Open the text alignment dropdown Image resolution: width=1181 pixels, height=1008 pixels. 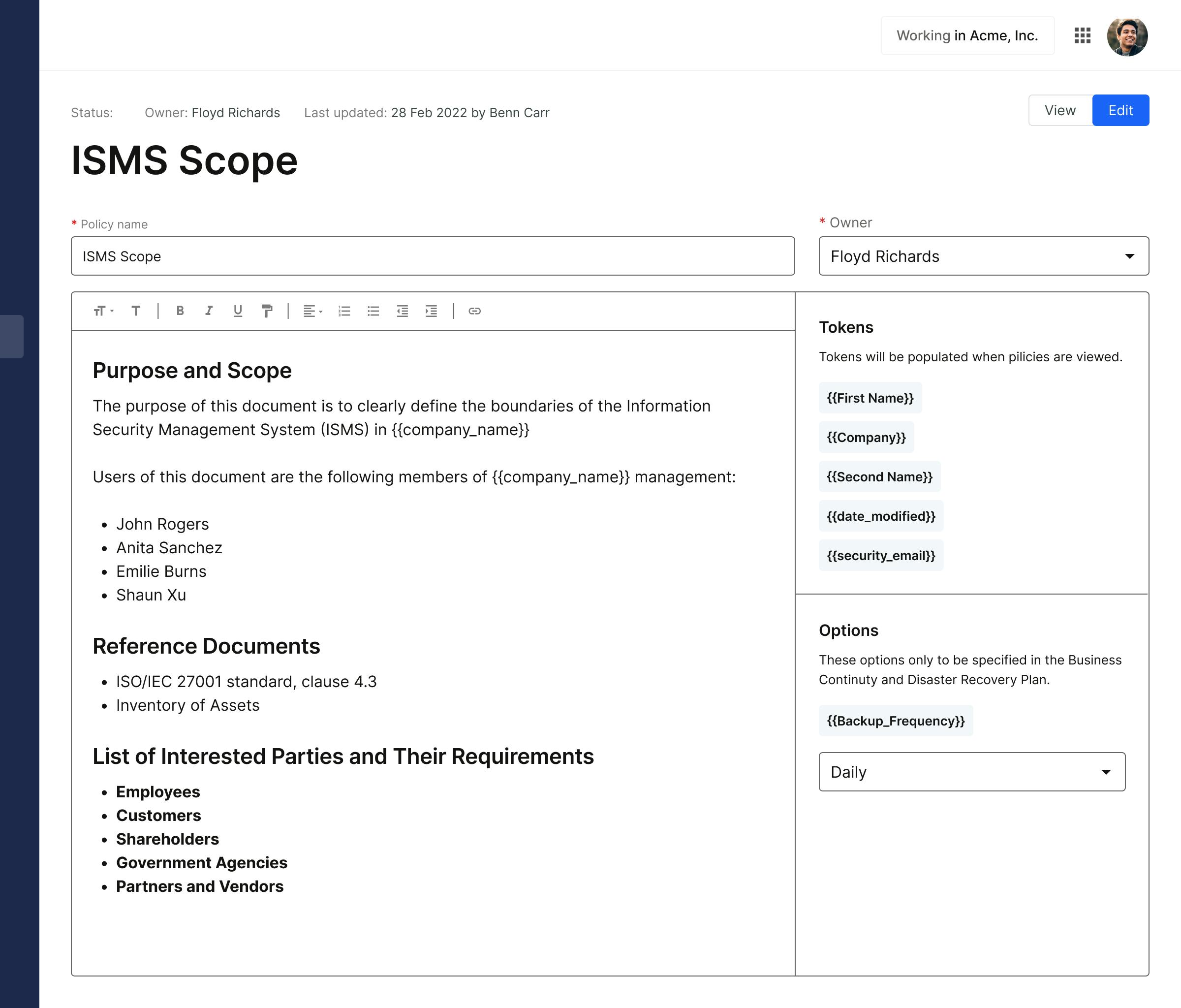[312, 311]
